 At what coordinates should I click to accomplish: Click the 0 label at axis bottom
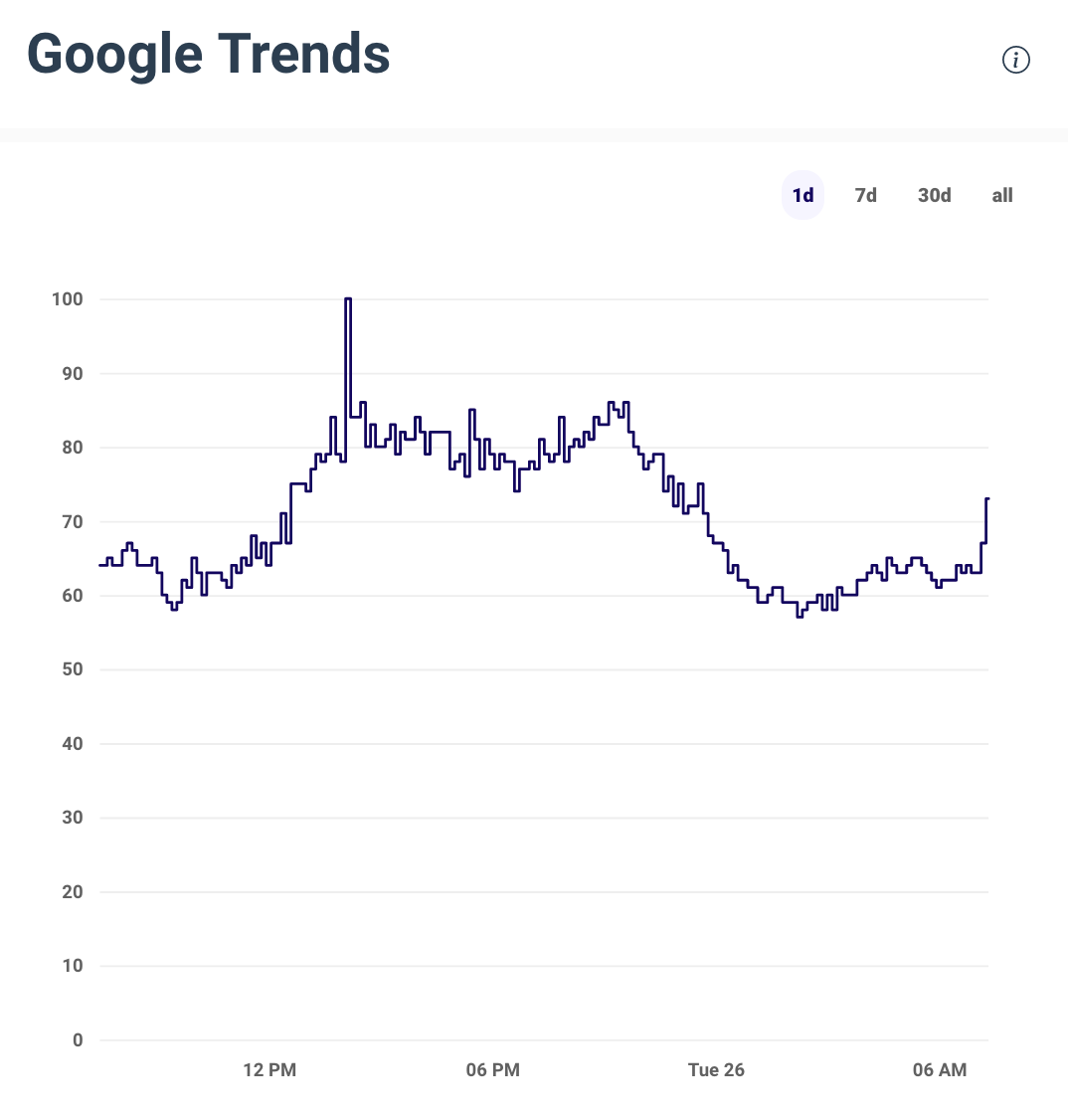77,1040
